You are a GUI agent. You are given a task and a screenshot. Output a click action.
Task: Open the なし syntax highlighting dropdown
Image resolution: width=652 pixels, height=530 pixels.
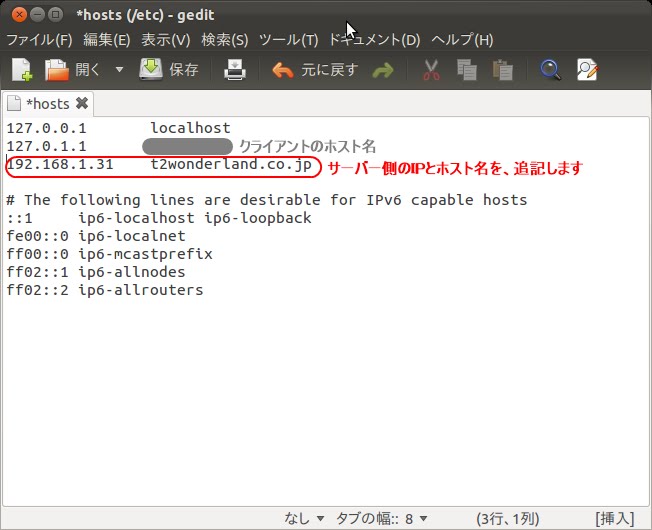click(x=304, y=518)
